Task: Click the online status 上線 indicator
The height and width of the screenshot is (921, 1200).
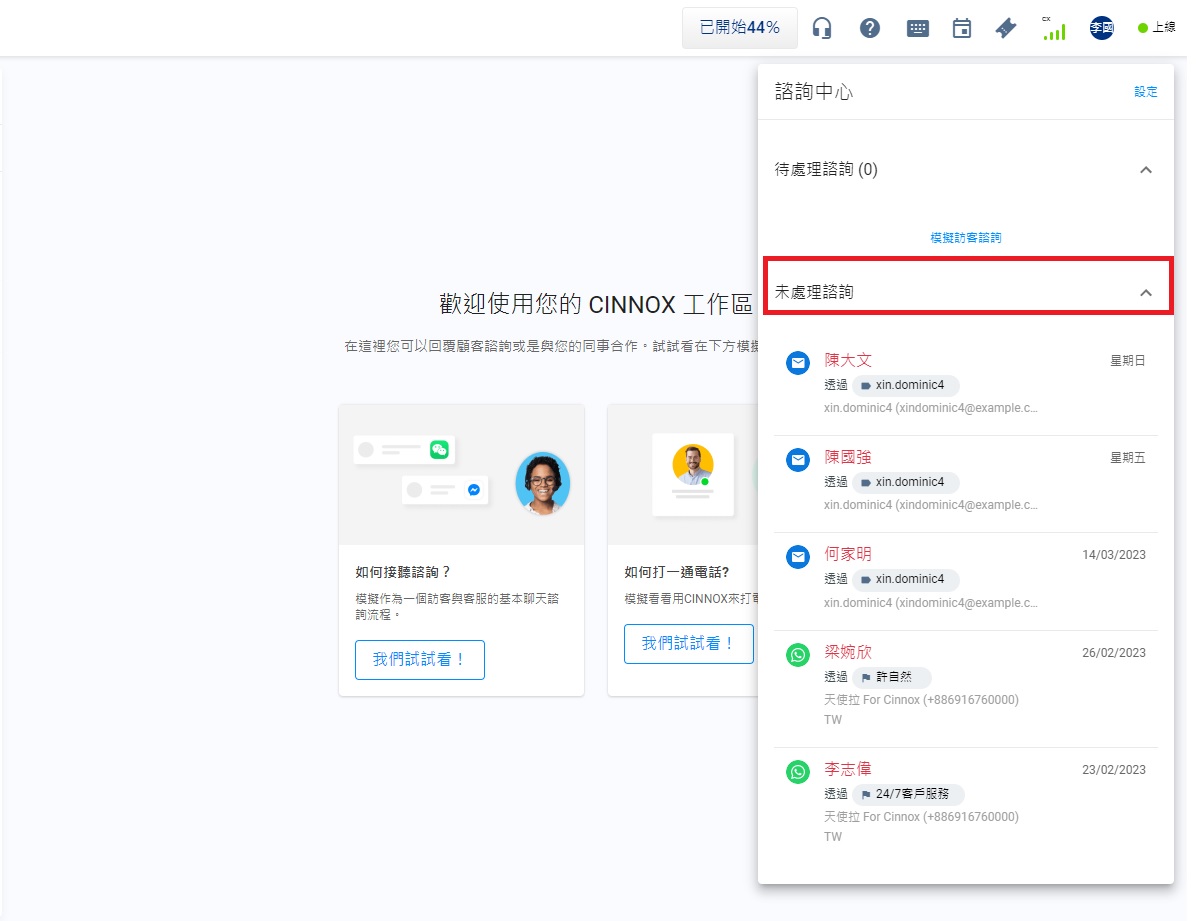Action: coord(1156,28)
